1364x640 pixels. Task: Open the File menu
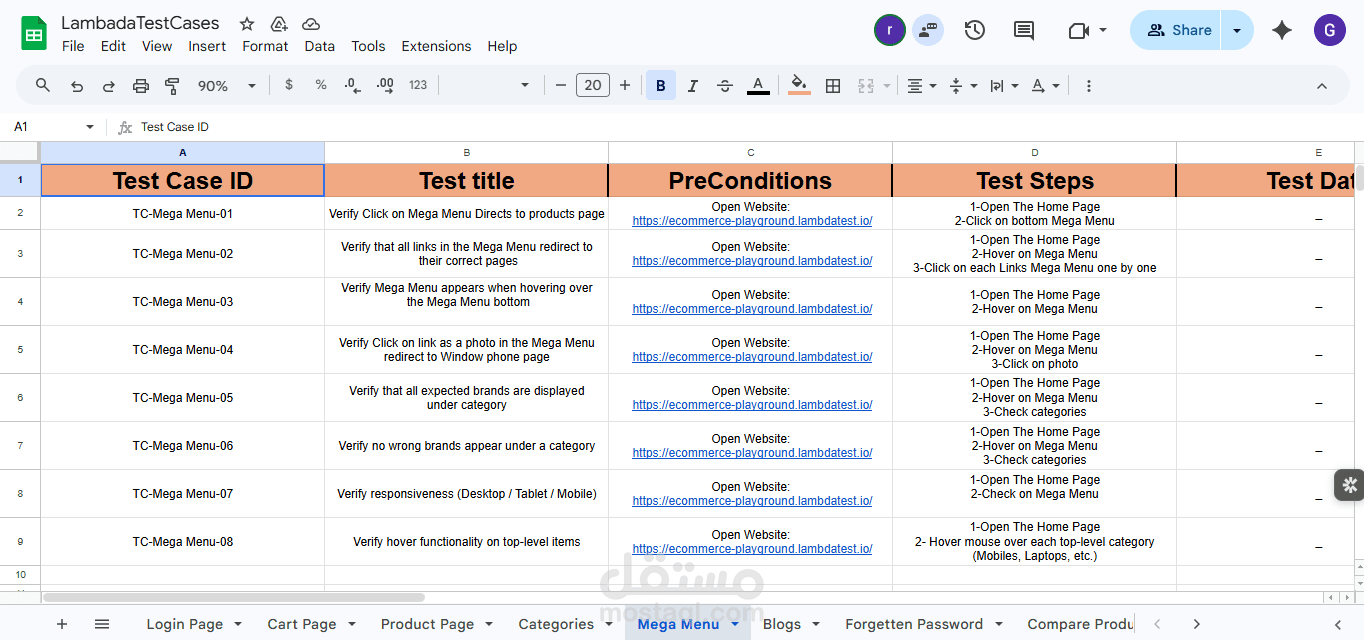(x=73, y=46)
